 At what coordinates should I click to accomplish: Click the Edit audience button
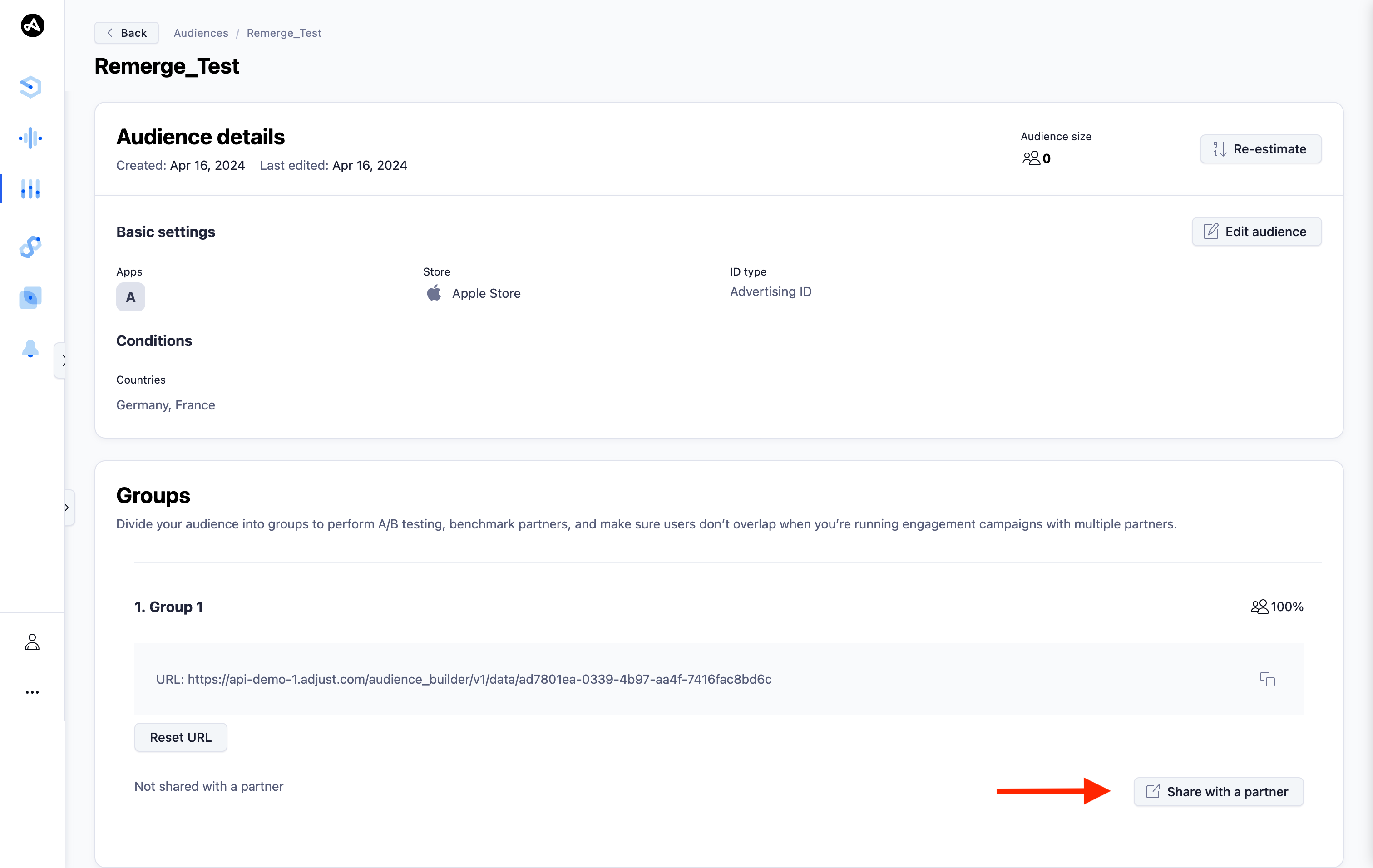tap(1257, 232)
